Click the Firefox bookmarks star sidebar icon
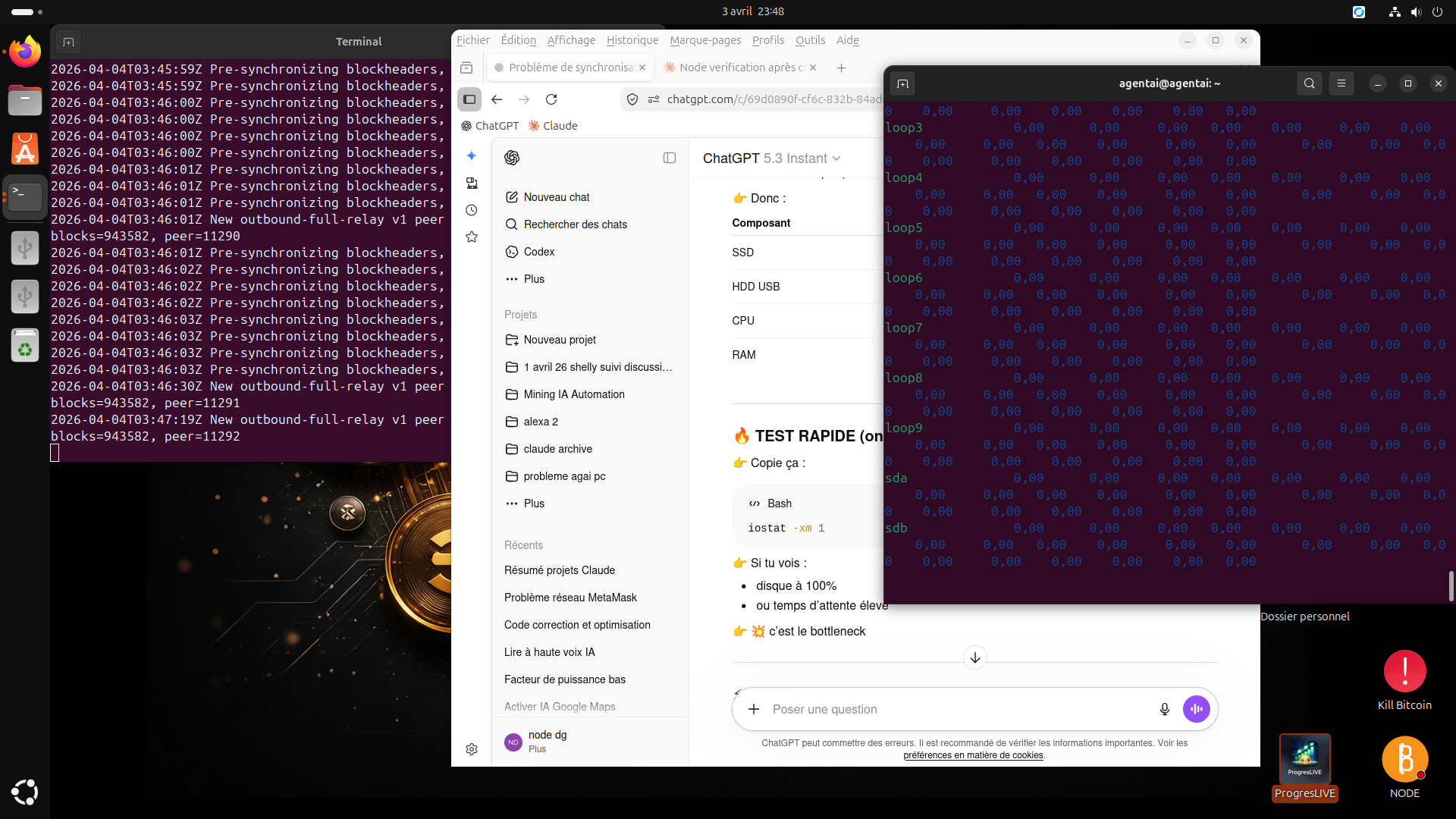Viewport: 1456px width, 819px height. 472,237
